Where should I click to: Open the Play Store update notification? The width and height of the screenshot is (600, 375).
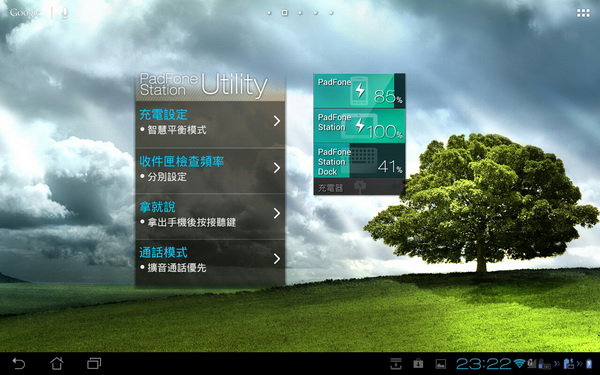418,364
